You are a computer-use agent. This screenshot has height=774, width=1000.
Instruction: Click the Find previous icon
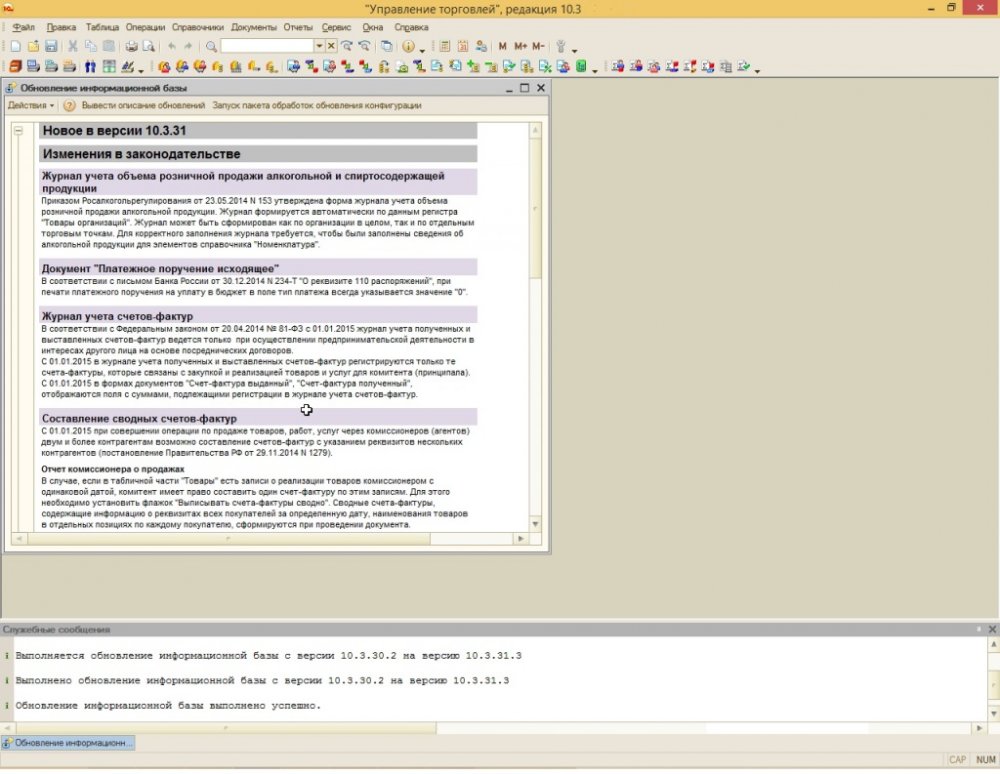pyautogui.click(x=364, y=46)
